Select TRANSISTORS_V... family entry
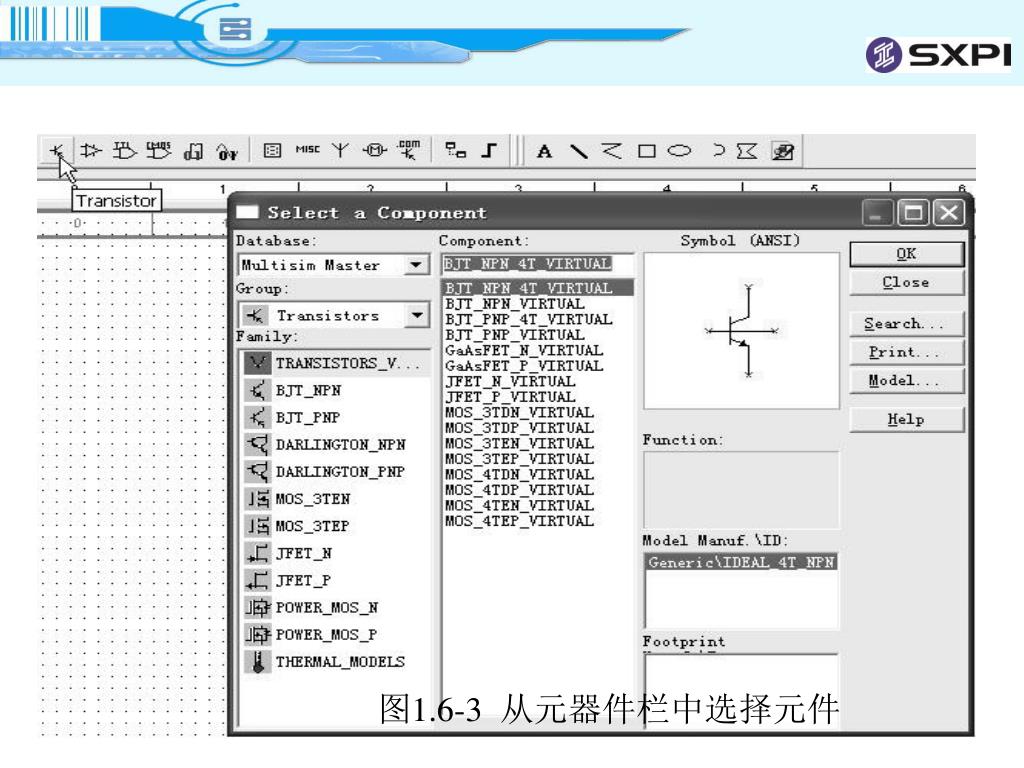 pos(335,363)
